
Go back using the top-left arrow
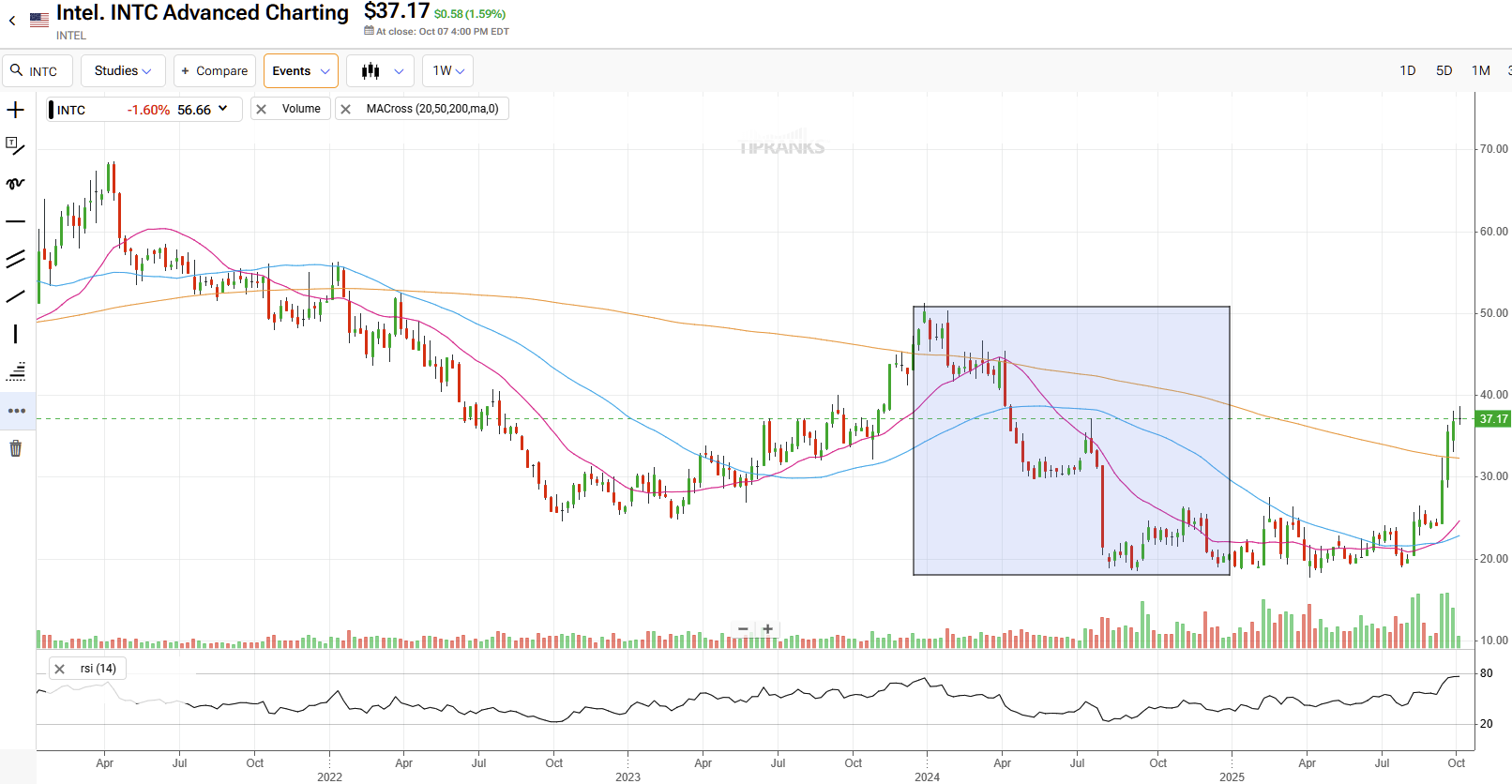tap(12, 20)
